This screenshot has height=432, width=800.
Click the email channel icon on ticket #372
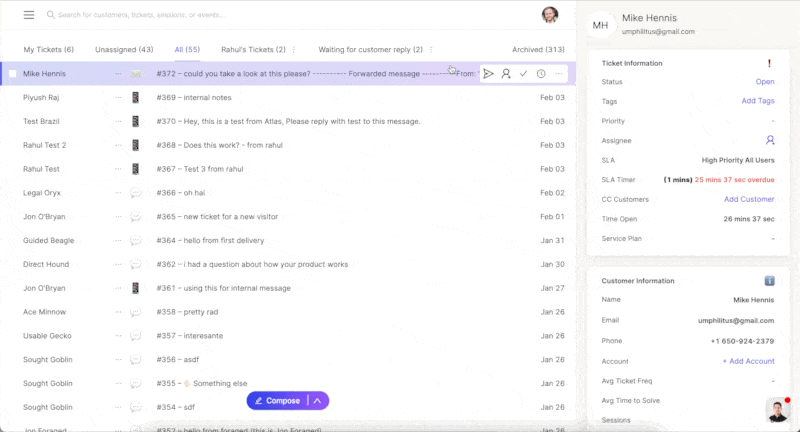136,74
